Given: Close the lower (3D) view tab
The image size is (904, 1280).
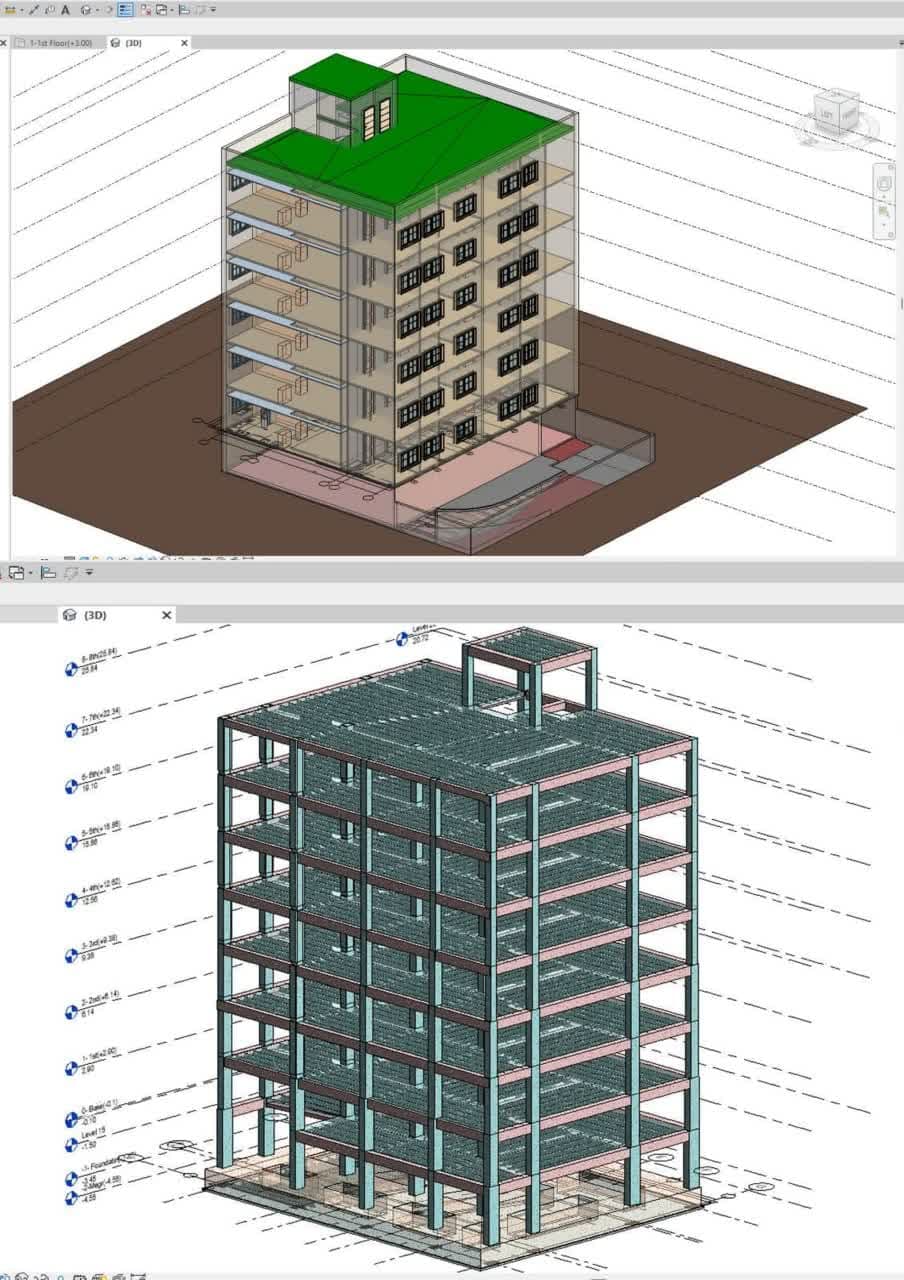Looking at the screenshot, I should tap(167, 615).
